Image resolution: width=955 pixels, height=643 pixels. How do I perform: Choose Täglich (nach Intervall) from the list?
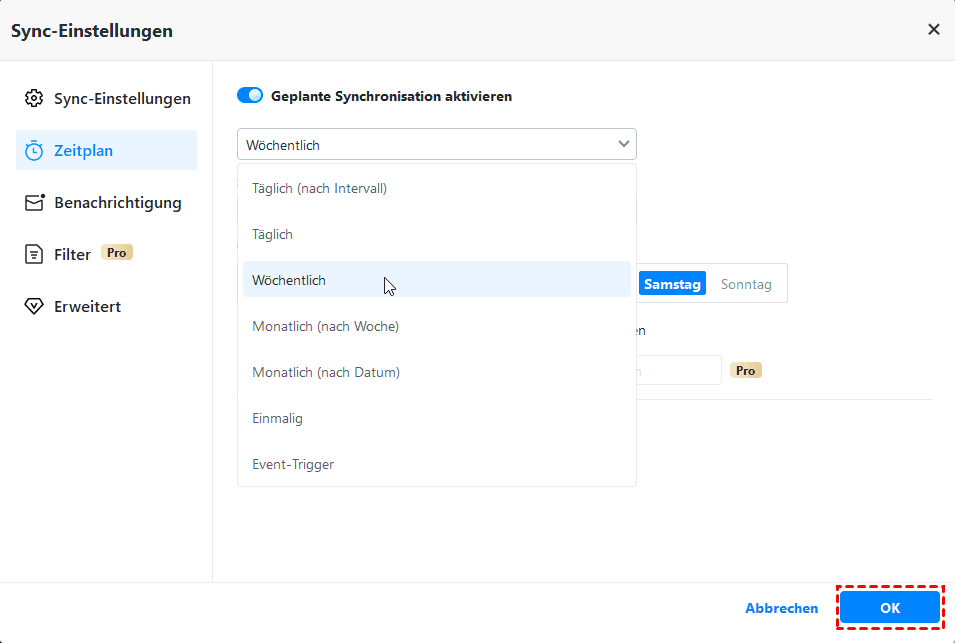coord(319,188)
